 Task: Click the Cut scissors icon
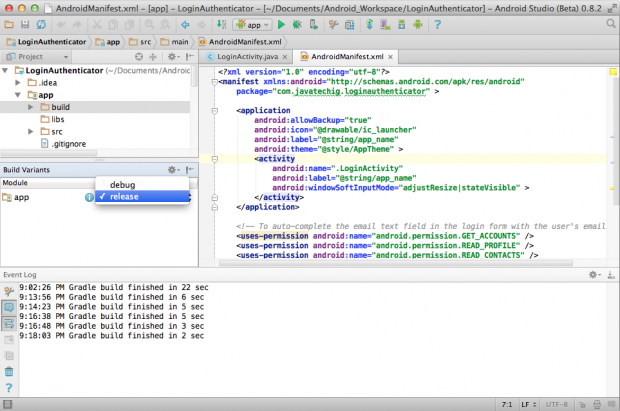point(97,25)
